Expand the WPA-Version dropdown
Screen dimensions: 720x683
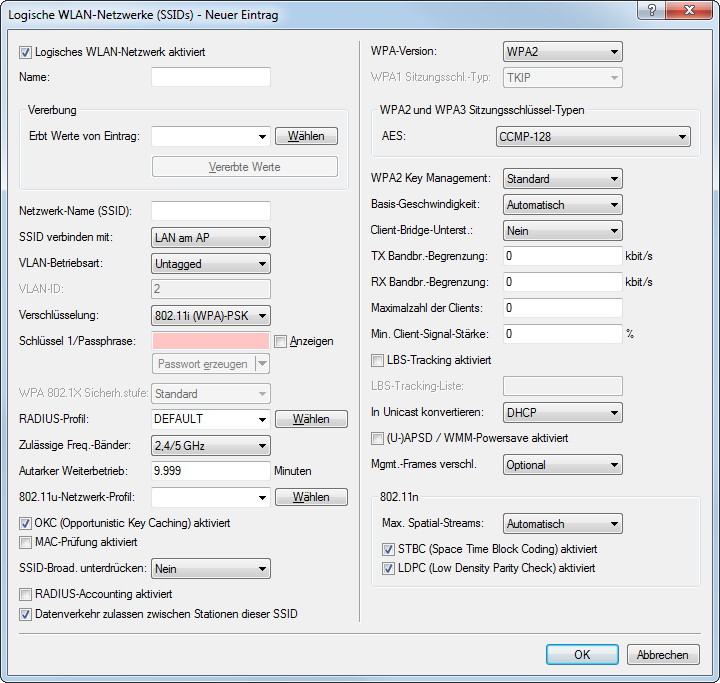[x=562, y=51]
